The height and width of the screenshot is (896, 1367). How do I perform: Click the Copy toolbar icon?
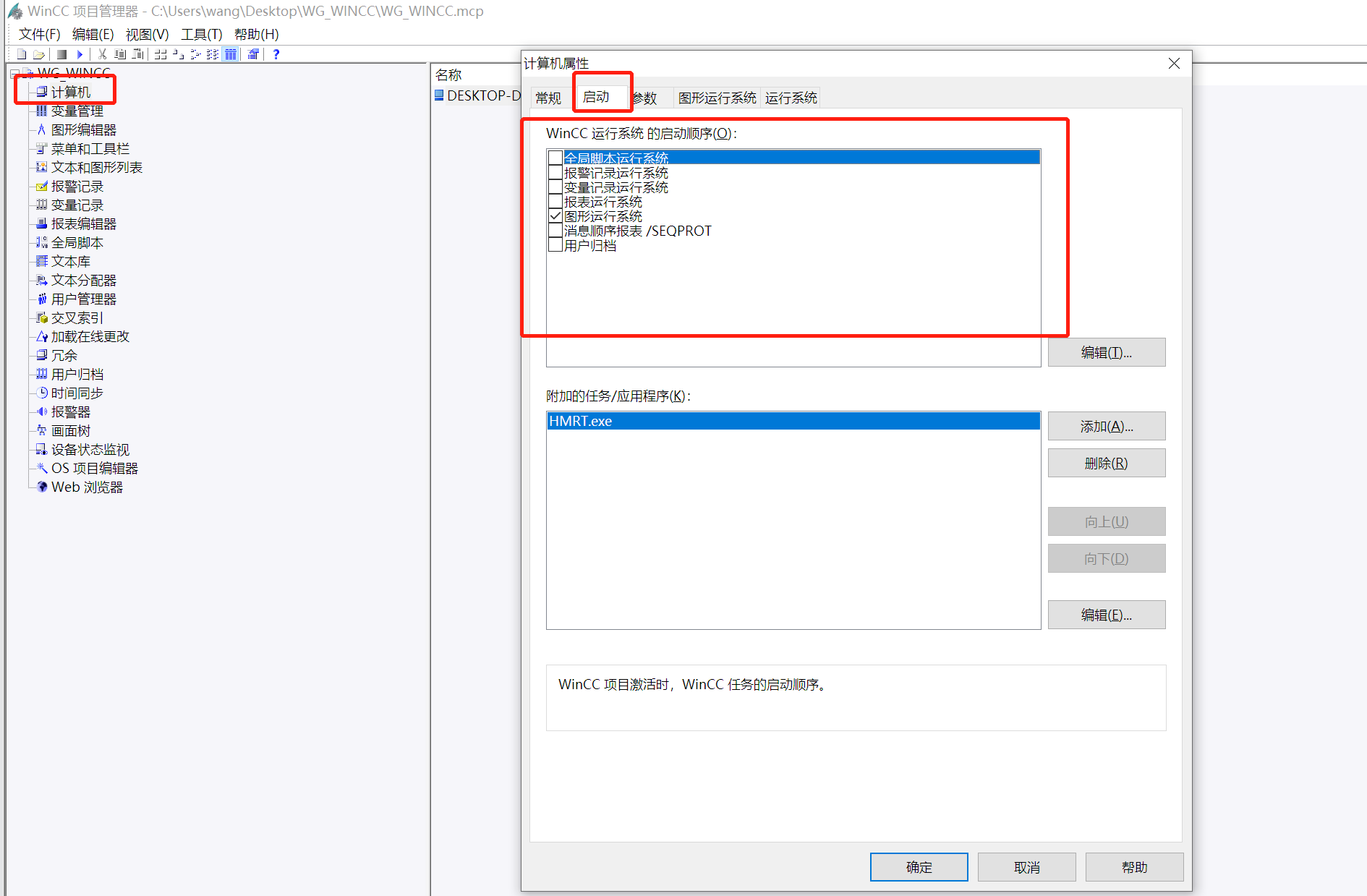pyautogui.click(x=120, y=54)
